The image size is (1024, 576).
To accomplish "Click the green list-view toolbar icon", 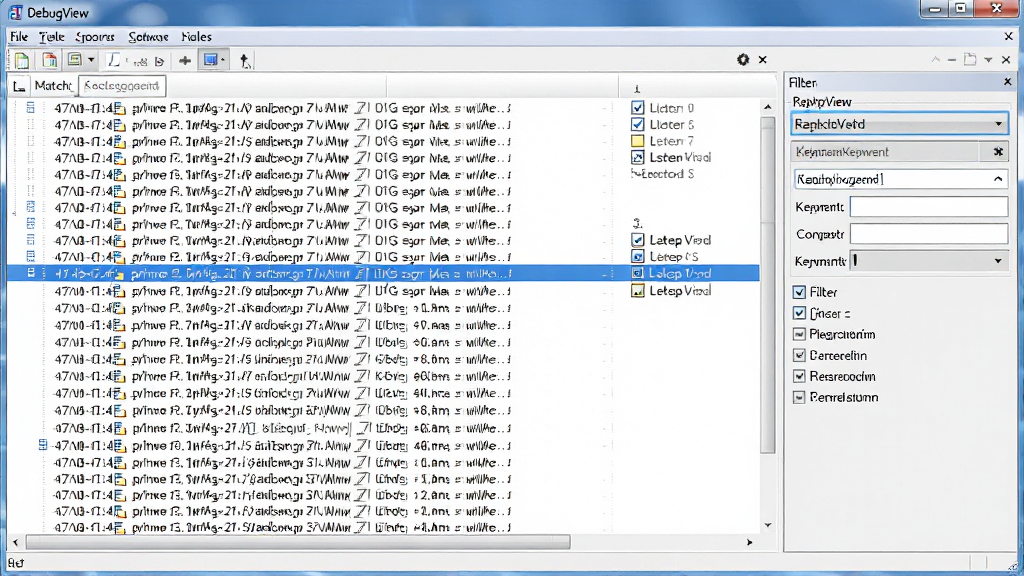I will [74, 60].
